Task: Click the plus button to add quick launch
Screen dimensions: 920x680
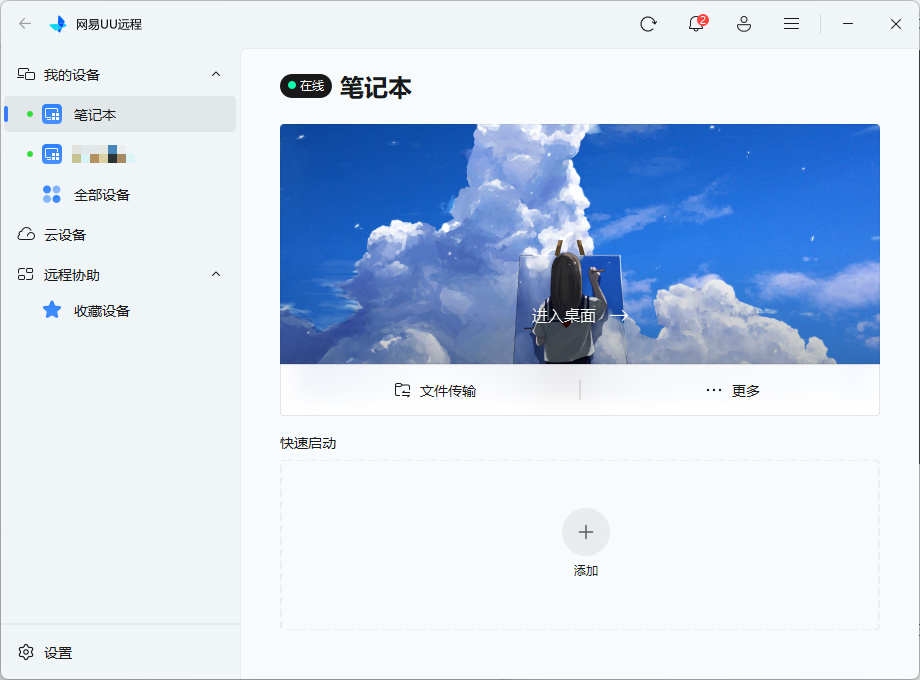Action: click(586, 532)
